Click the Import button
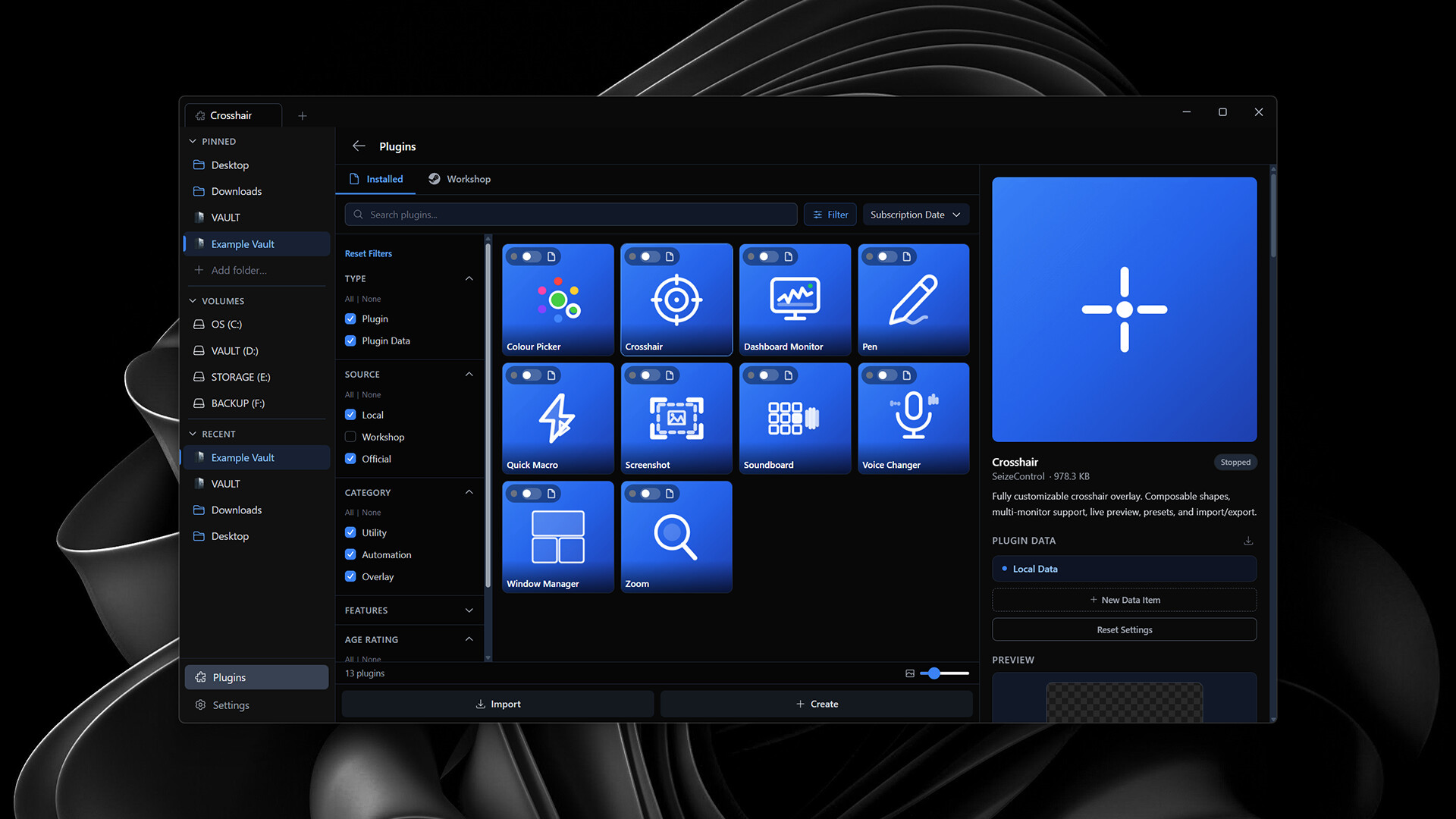Image resolution: width=1456 pixels, height=819 pixels. [497, 704]
